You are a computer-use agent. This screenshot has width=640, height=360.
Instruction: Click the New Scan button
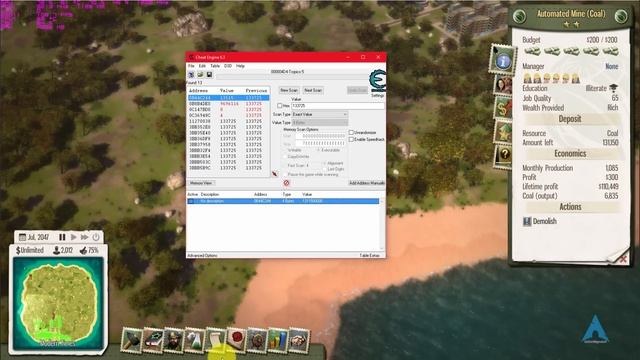click(289, 90)
